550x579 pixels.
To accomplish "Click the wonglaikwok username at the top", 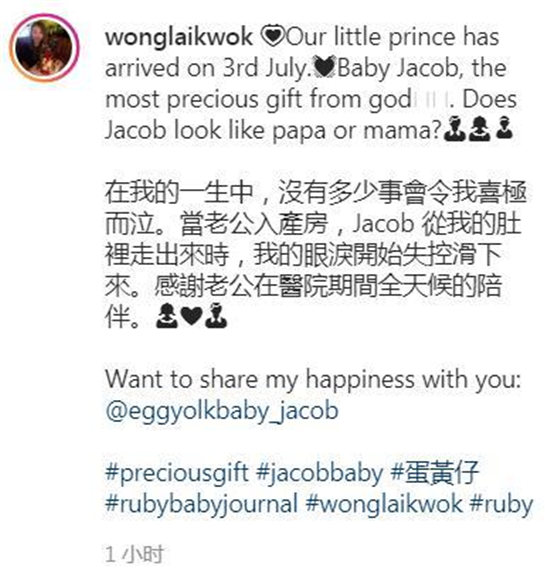I will (179, 37).
